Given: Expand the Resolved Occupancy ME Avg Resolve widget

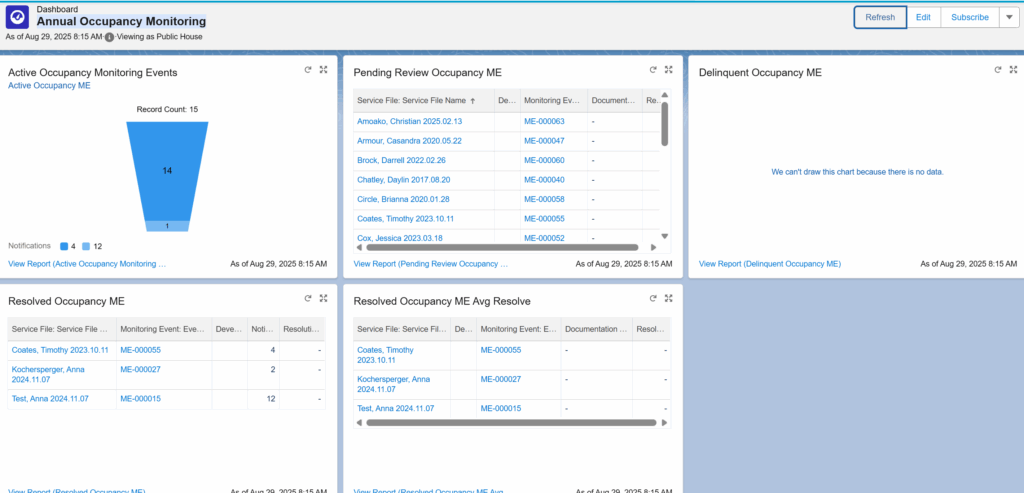Looking at the screenshot, I should pyautogui.click(x=668, y=298).
